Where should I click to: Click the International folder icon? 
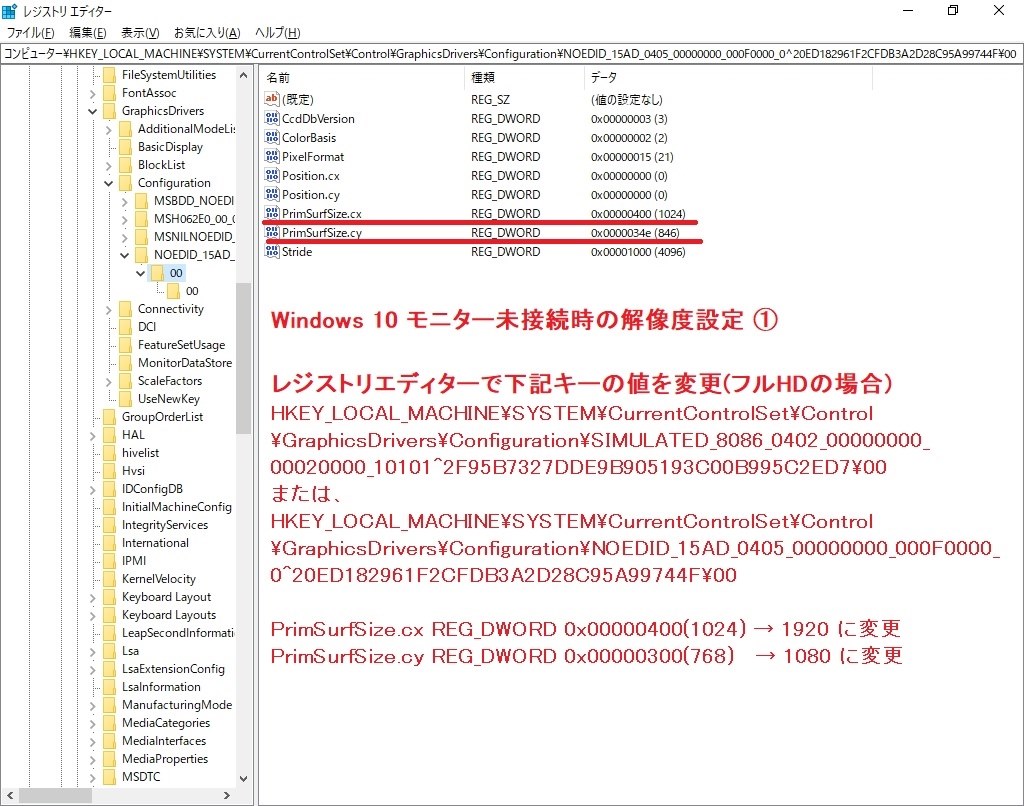[110, 543]
